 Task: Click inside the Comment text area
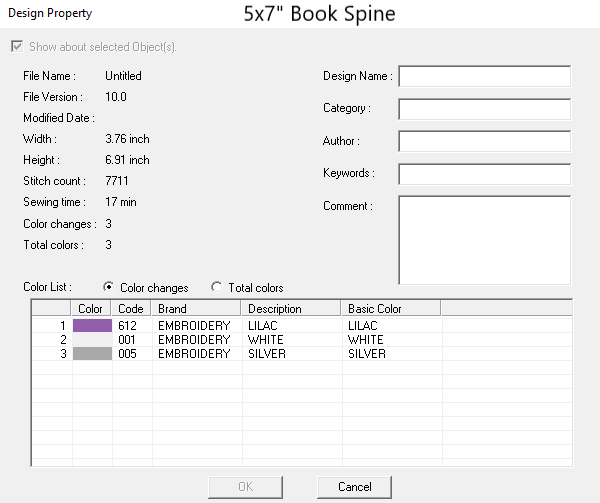point(484,240)
